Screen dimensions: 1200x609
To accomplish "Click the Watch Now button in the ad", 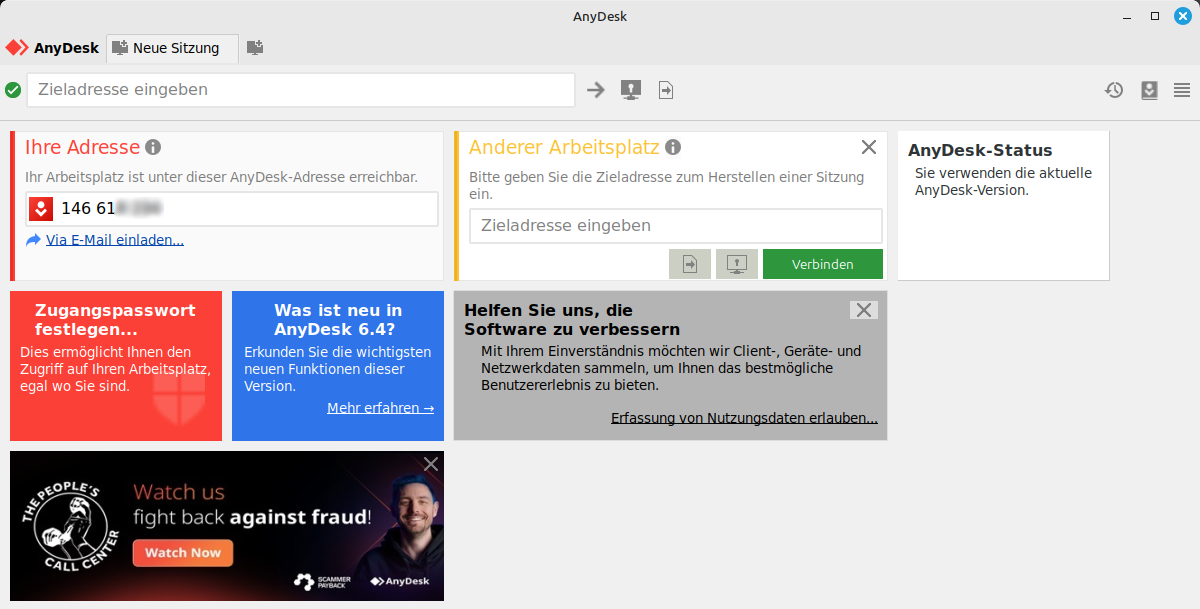I will point(183,553).
